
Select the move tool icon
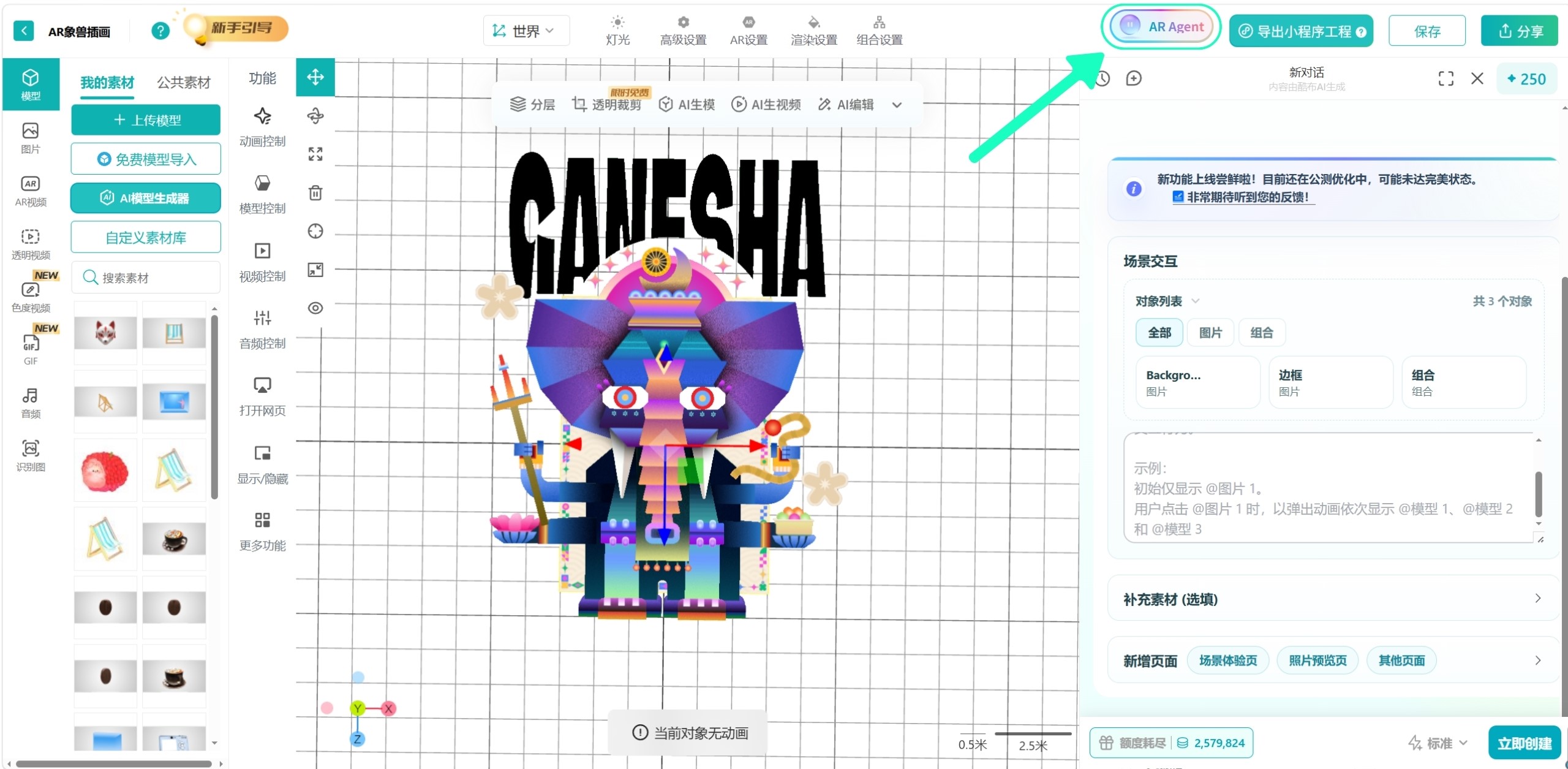tap(315, 77)
